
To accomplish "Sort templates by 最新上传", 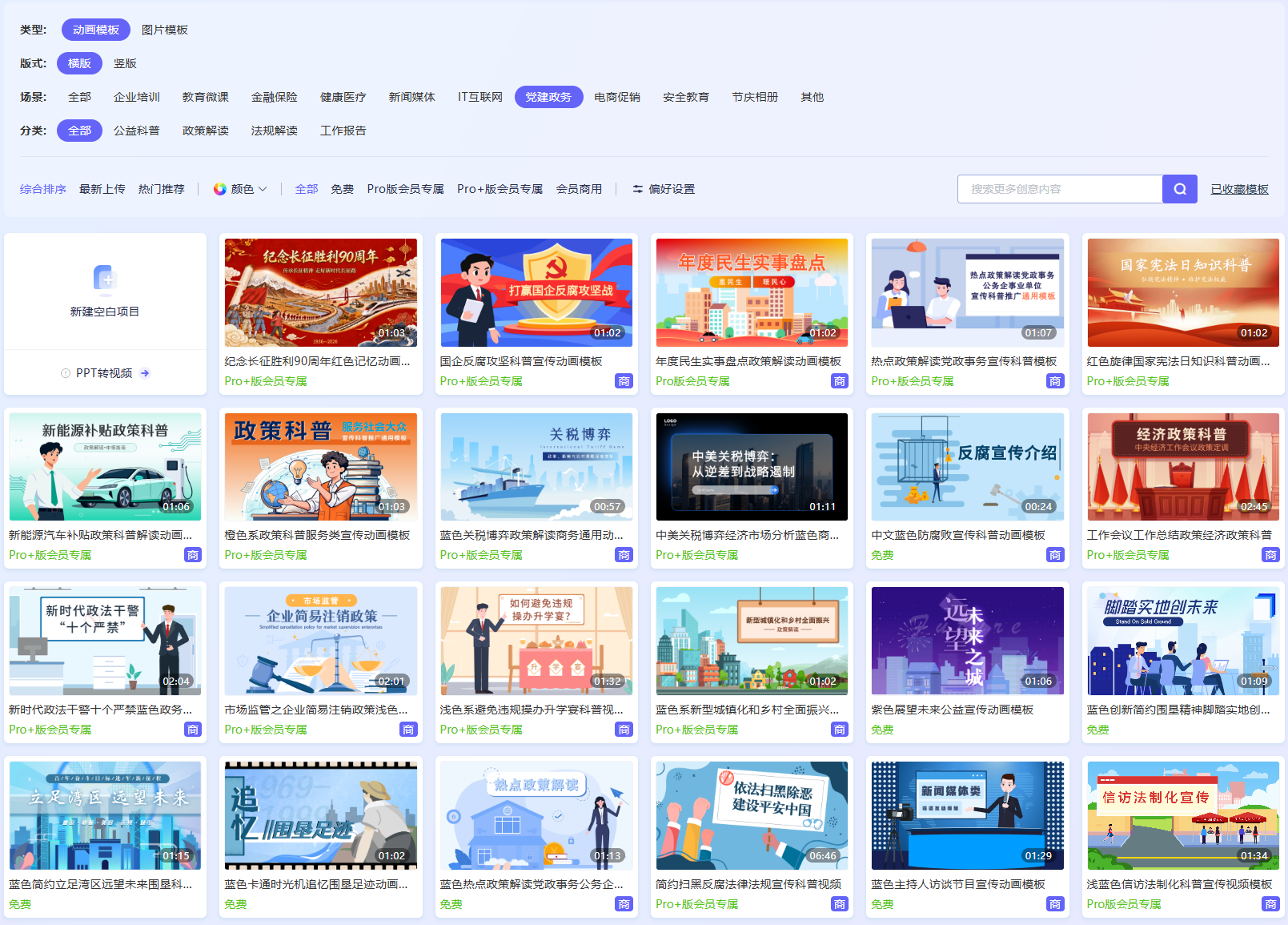I will 102,189.
